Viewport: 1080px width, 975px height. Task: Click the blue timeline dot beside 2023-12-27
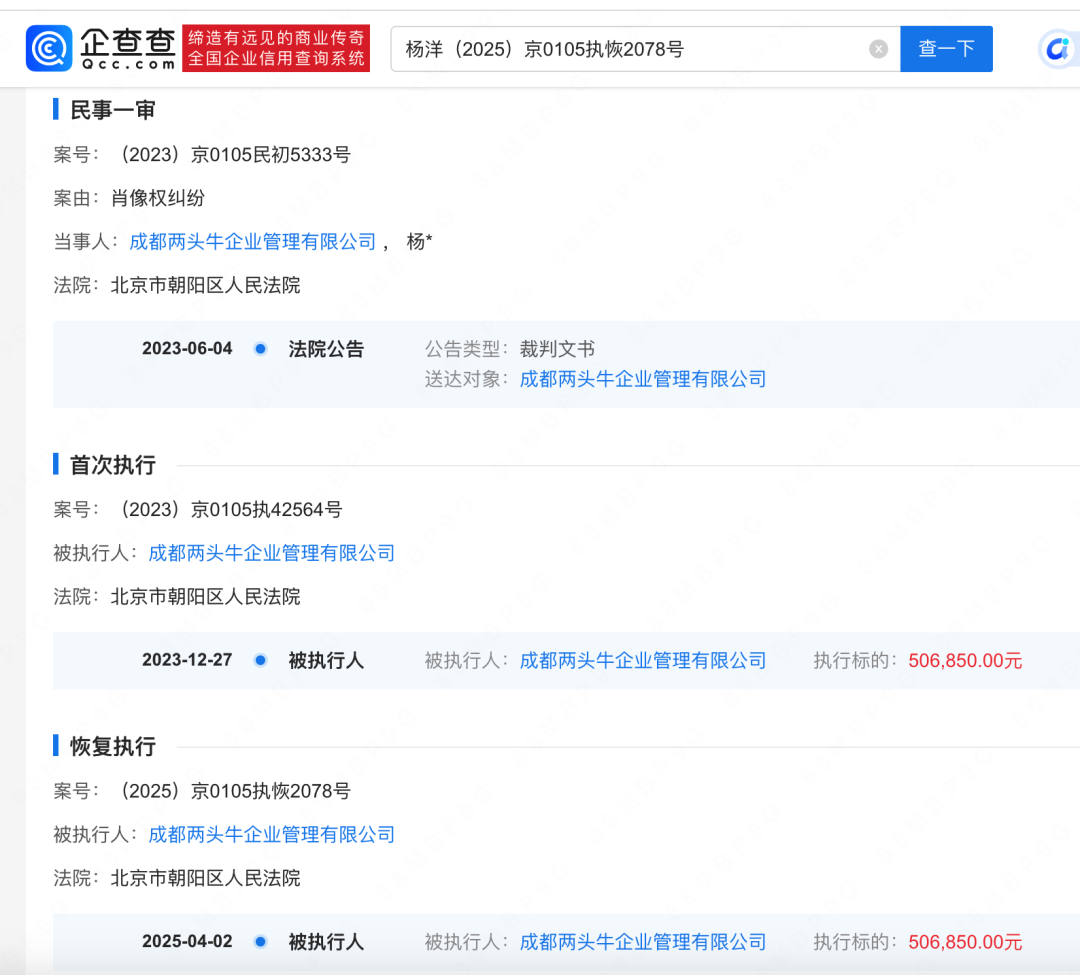coord(260,660)
